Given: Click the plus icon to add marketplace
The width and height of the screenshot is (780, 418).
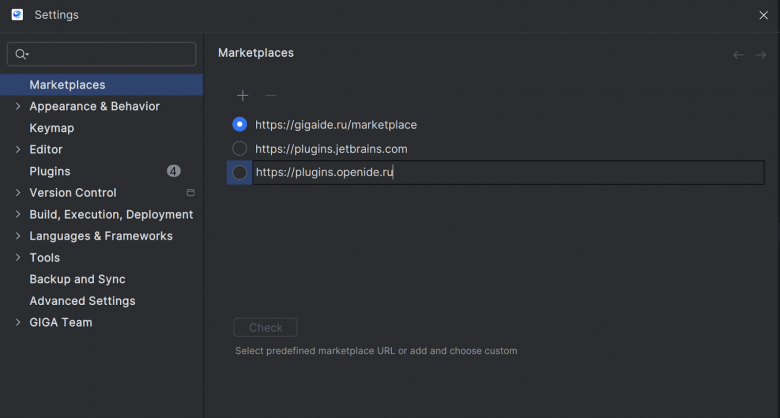Looking at the screenshot, I should (242, 96).
